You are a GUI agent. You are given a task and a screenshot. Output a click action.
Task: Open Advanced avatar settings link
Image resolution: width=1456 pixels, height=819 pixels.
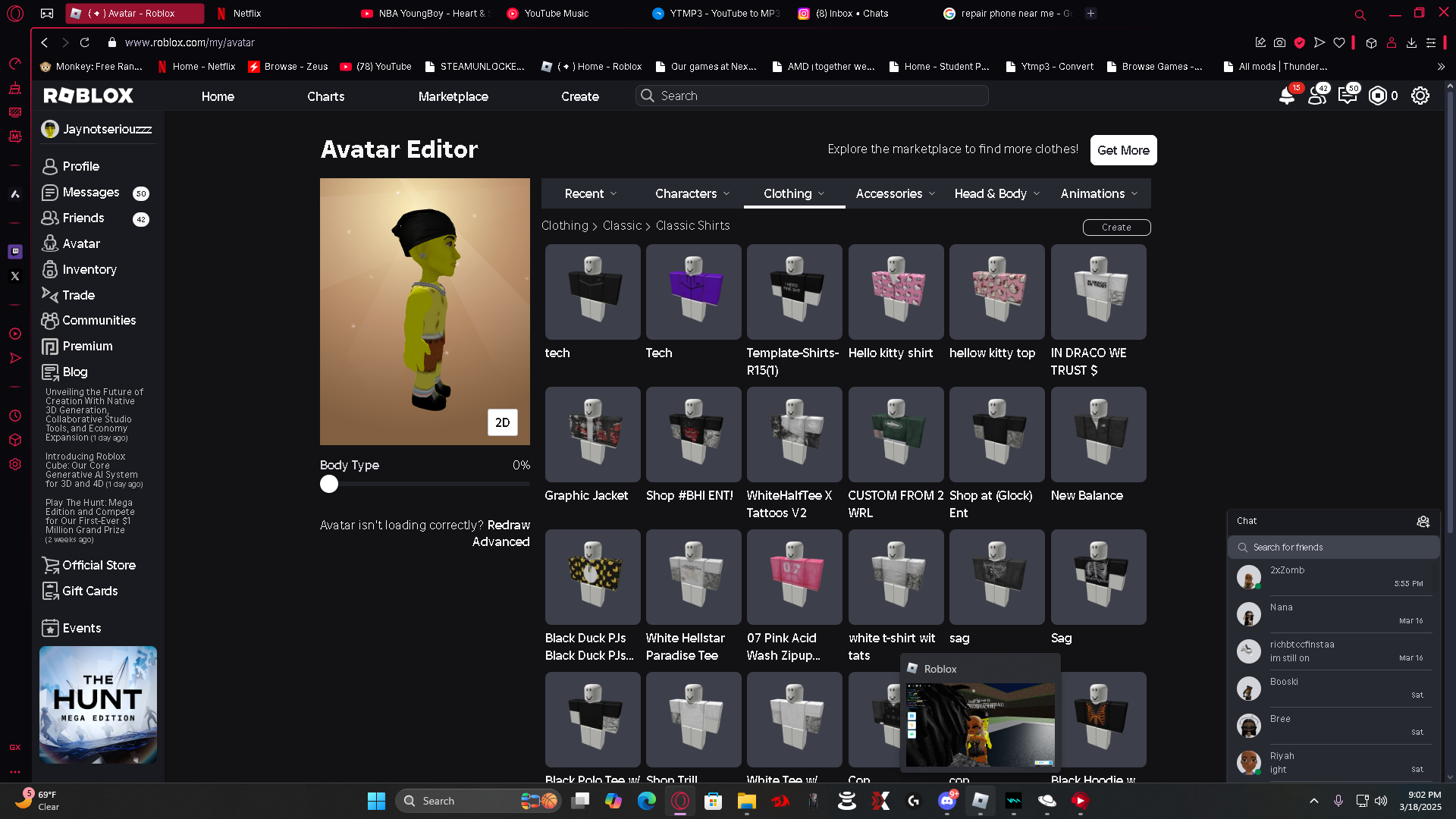500,542
